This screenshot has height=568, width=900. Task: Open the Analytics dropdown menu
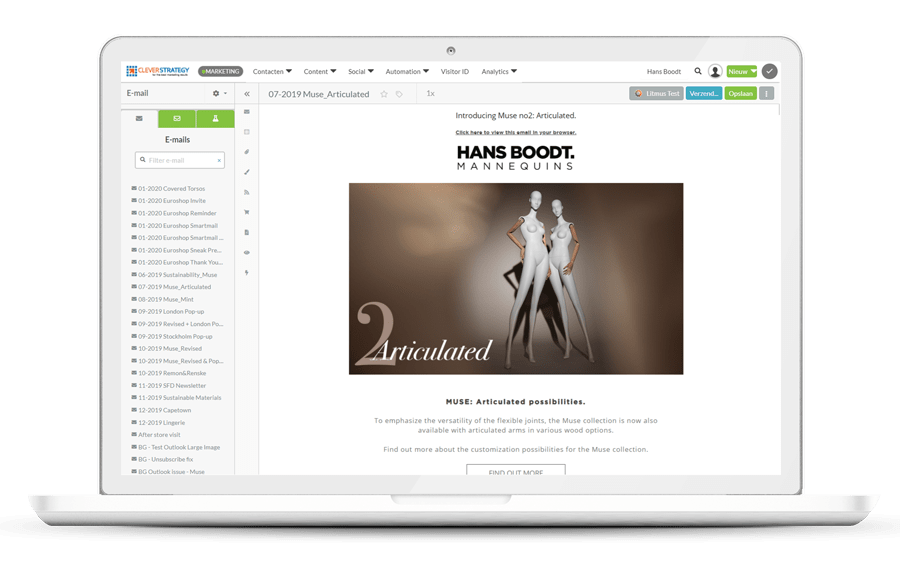click(x=499, y=72)
